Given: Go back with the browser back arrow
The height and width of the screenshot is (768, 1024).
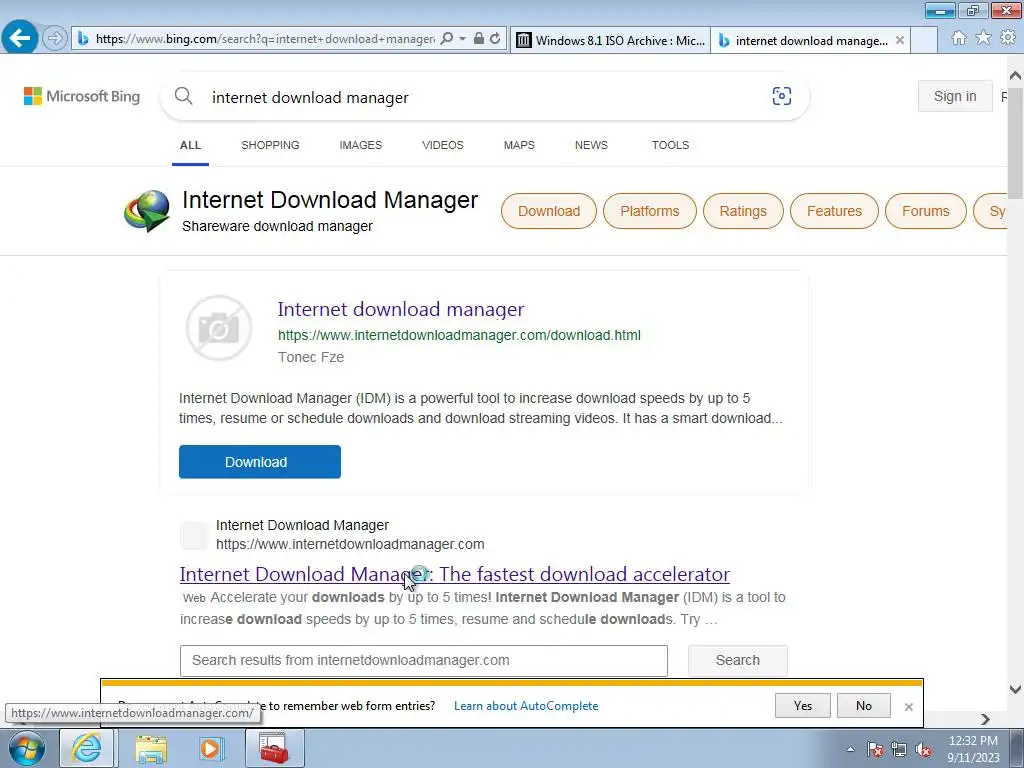Looking at the screenshot, I should 20,37.
